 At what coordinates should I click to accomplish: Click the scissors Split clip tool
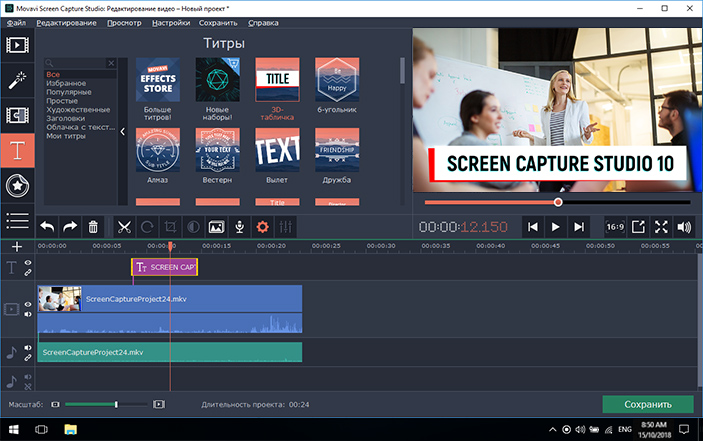click(x=124, y=227)
